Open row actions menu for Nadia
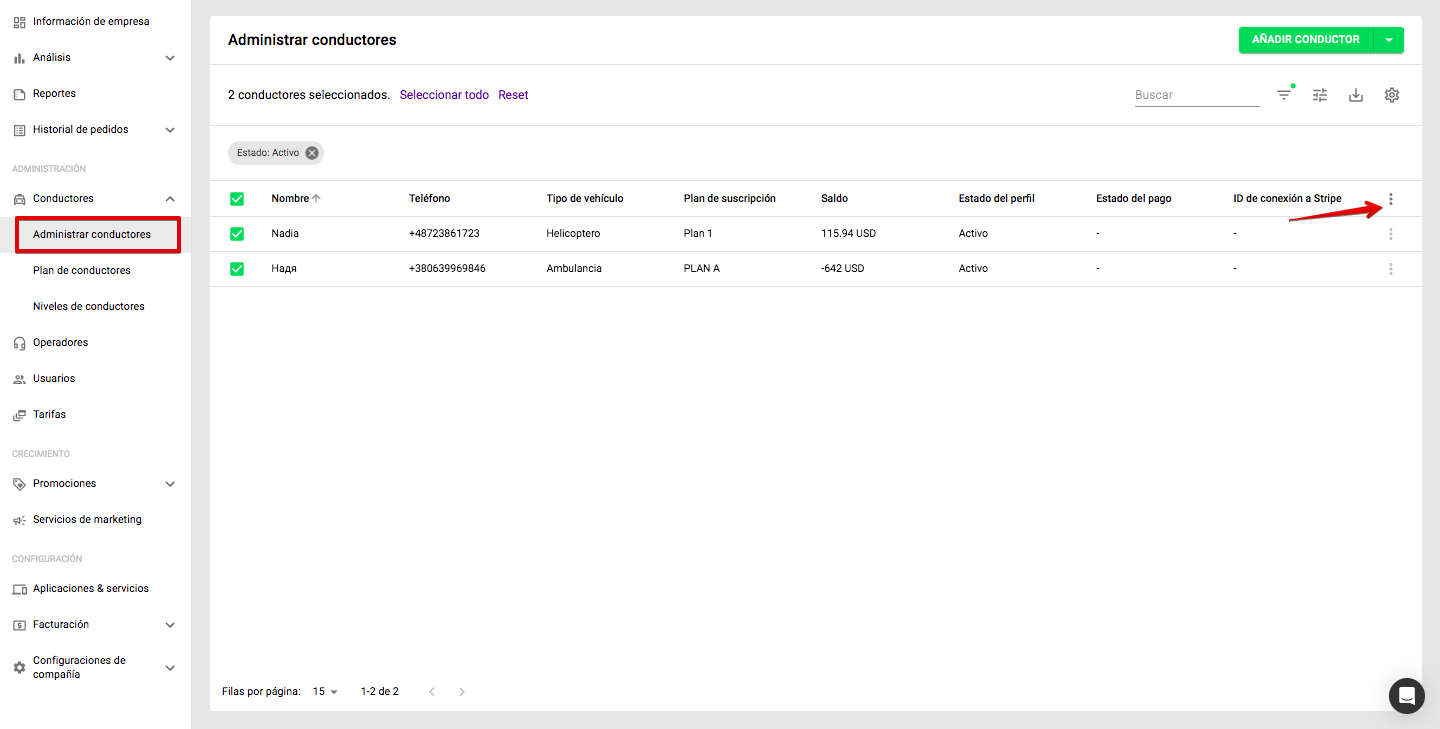Viewport: 1440px width, 729px height. point(1390,234)
